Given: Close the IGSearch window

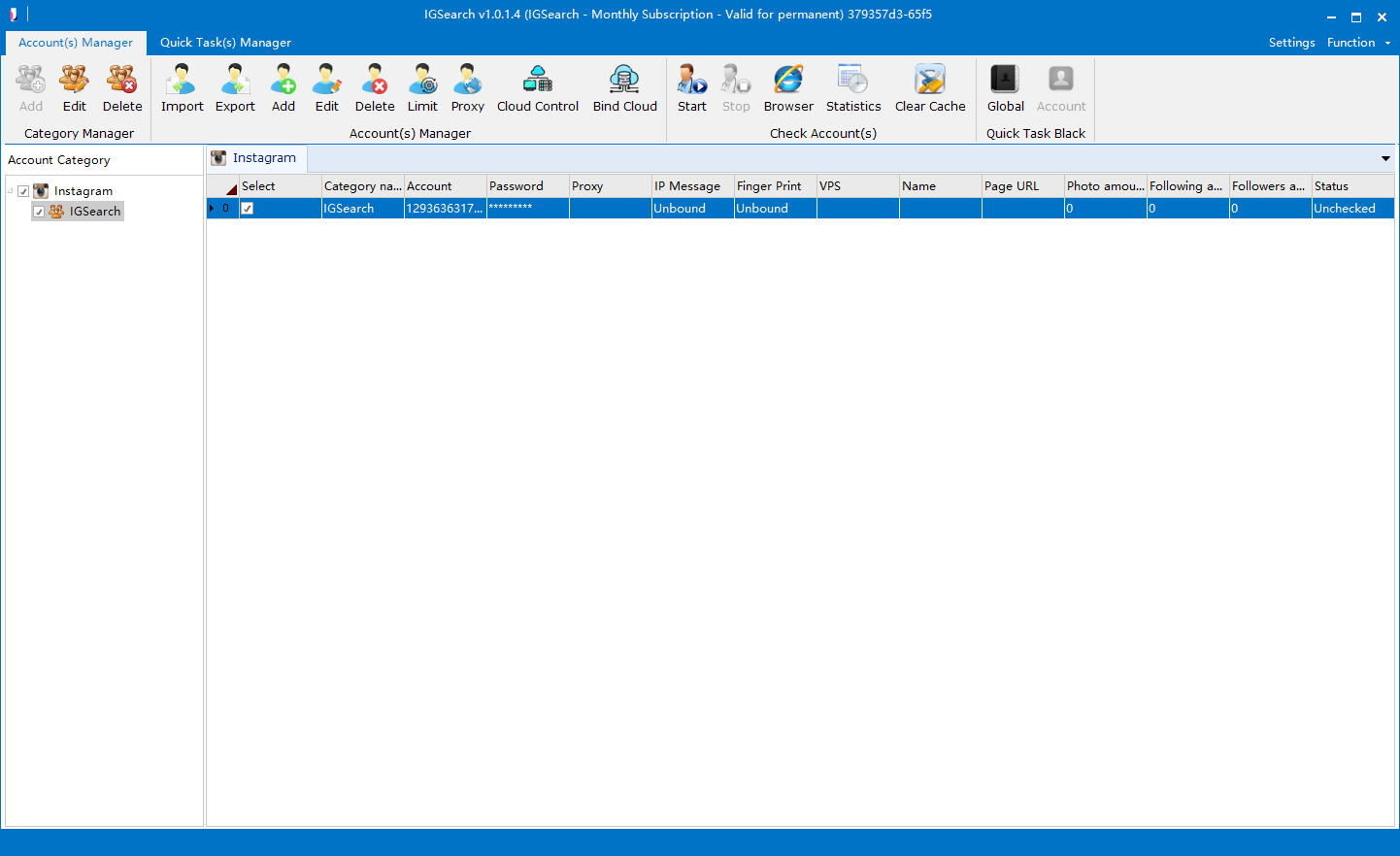Looking at the screenshot, I should point(1382,16).
